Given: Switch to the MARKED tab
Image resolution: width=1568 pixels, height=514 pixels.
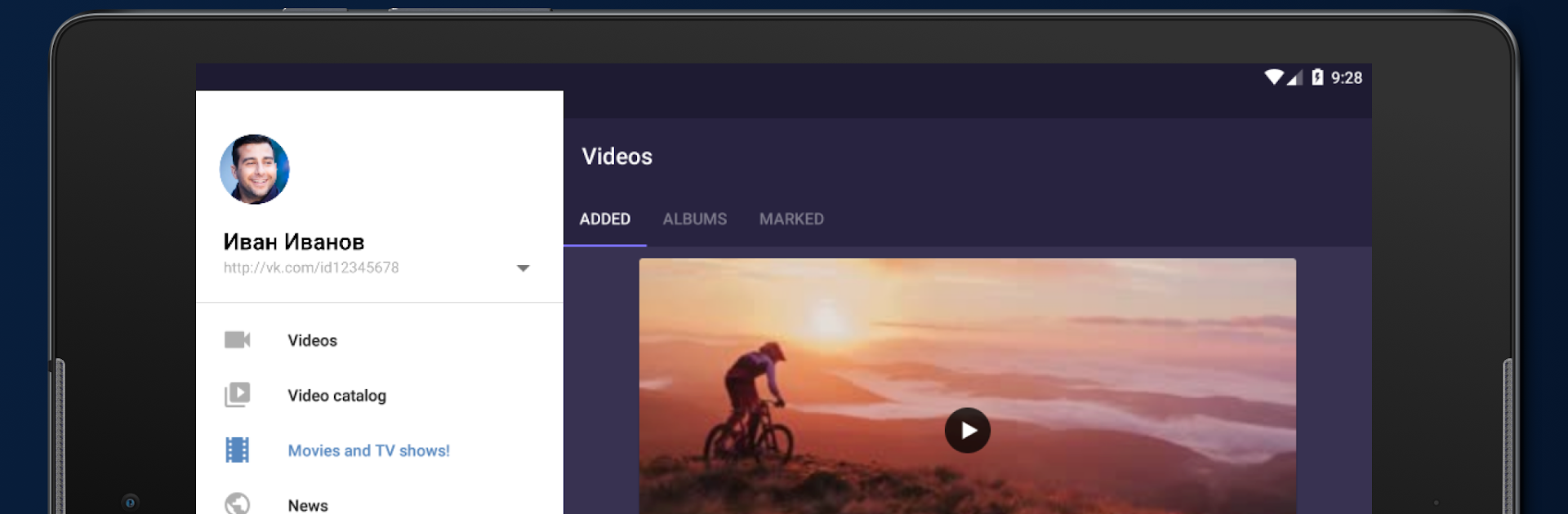Looking at the screenshot, I should pos(791,219).
